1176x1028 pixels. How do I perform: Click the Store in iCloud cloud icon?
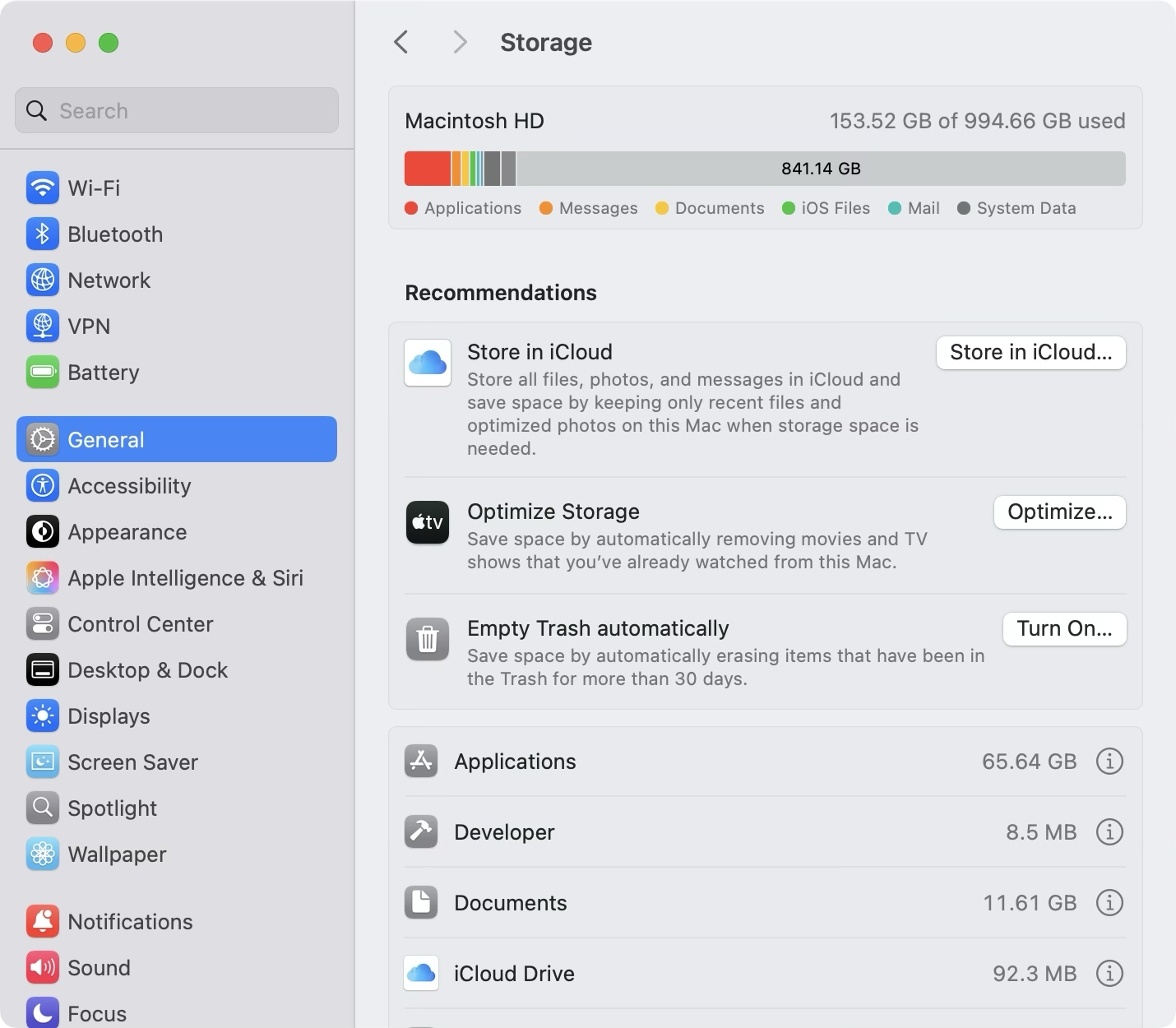click(x=427, y=362)
